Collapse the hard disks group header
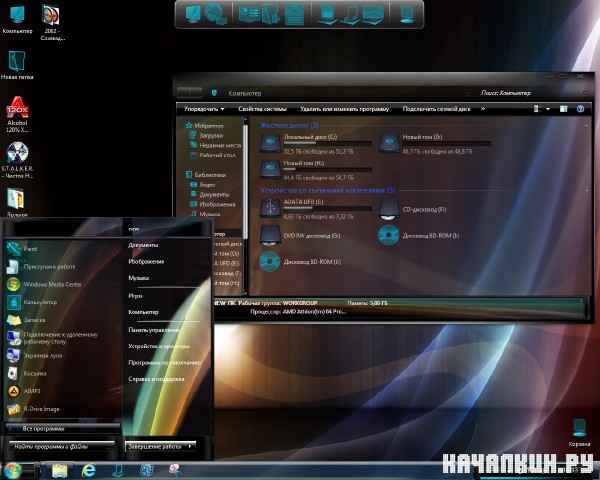This screenshot has width=600, height=480. click(289, 125)
